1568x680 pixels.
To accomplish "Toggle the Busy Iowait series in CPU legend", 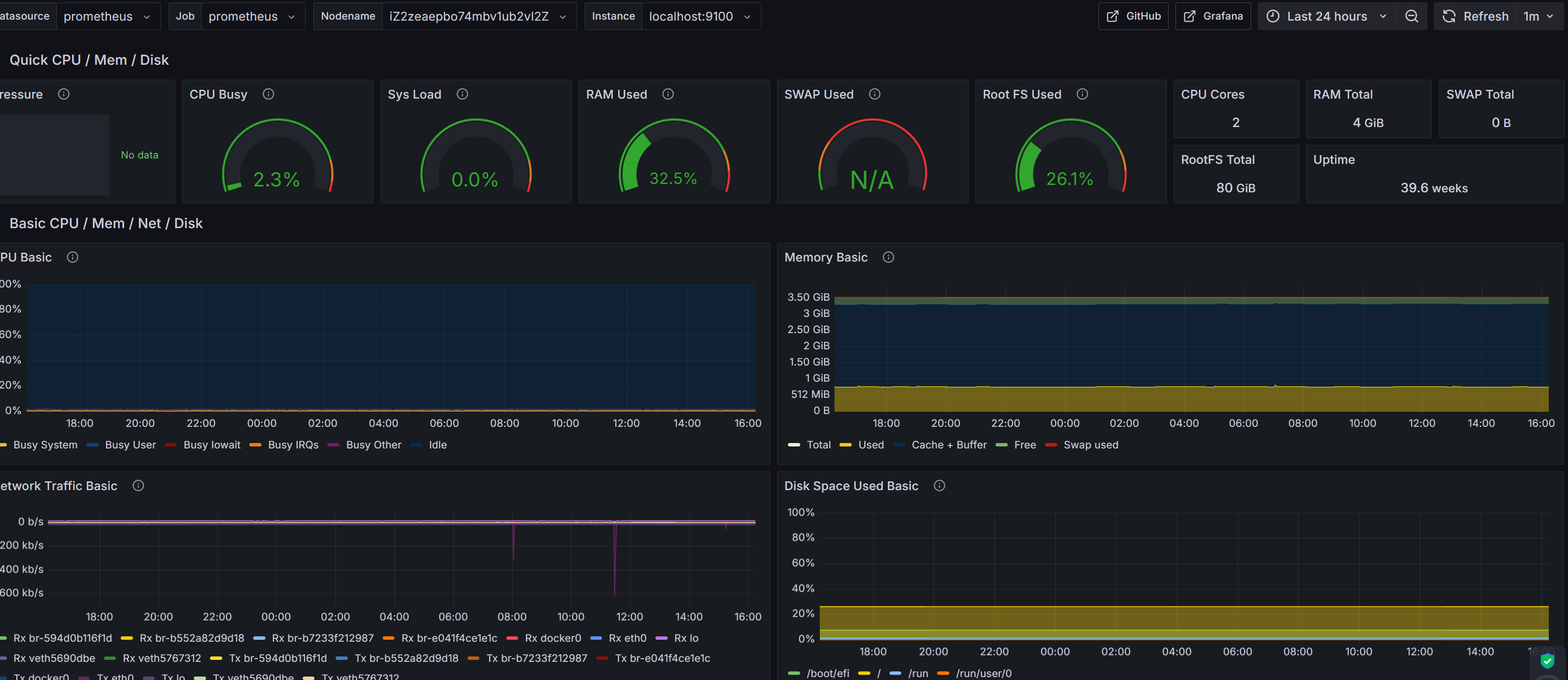I will tap(211, 445).
